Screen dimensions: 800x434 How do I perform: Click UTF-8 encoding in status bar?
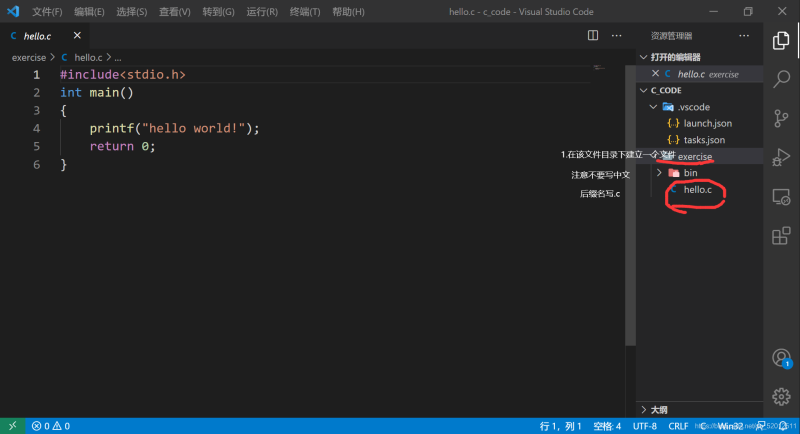point(645,426)
